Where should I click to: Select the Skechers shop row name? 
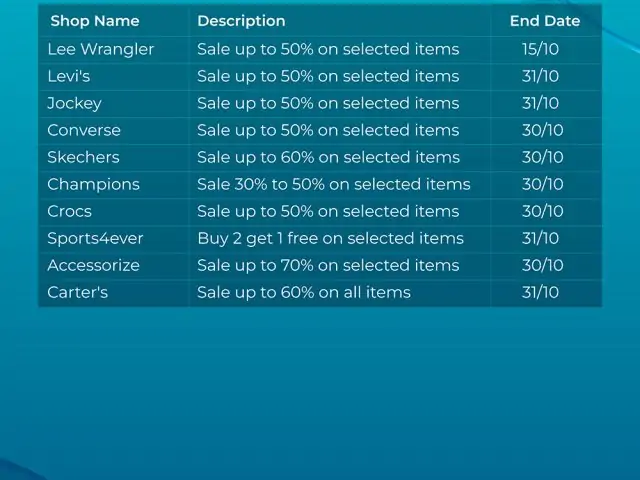83,157
